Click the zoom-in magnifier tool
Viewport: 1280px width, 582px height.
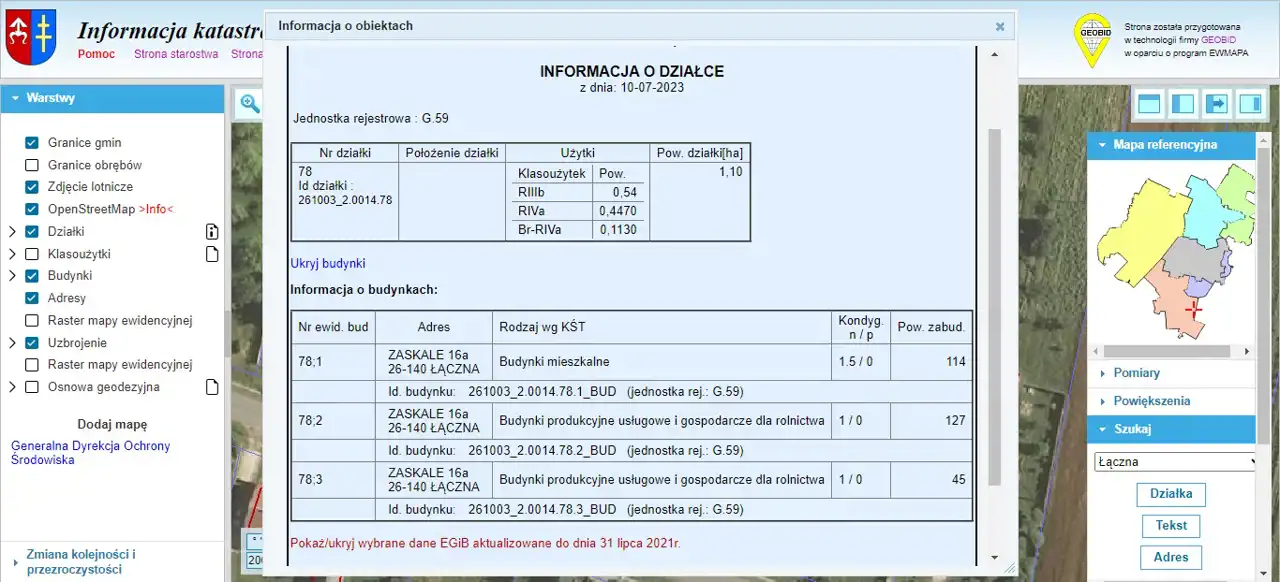249,104
